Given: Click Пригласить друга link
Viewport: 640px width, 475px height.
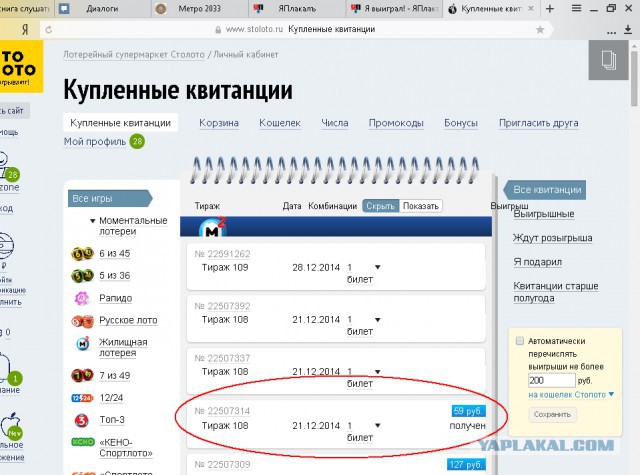Looking at the screenshot, I should pyautogui.click(x=538, y=123).
